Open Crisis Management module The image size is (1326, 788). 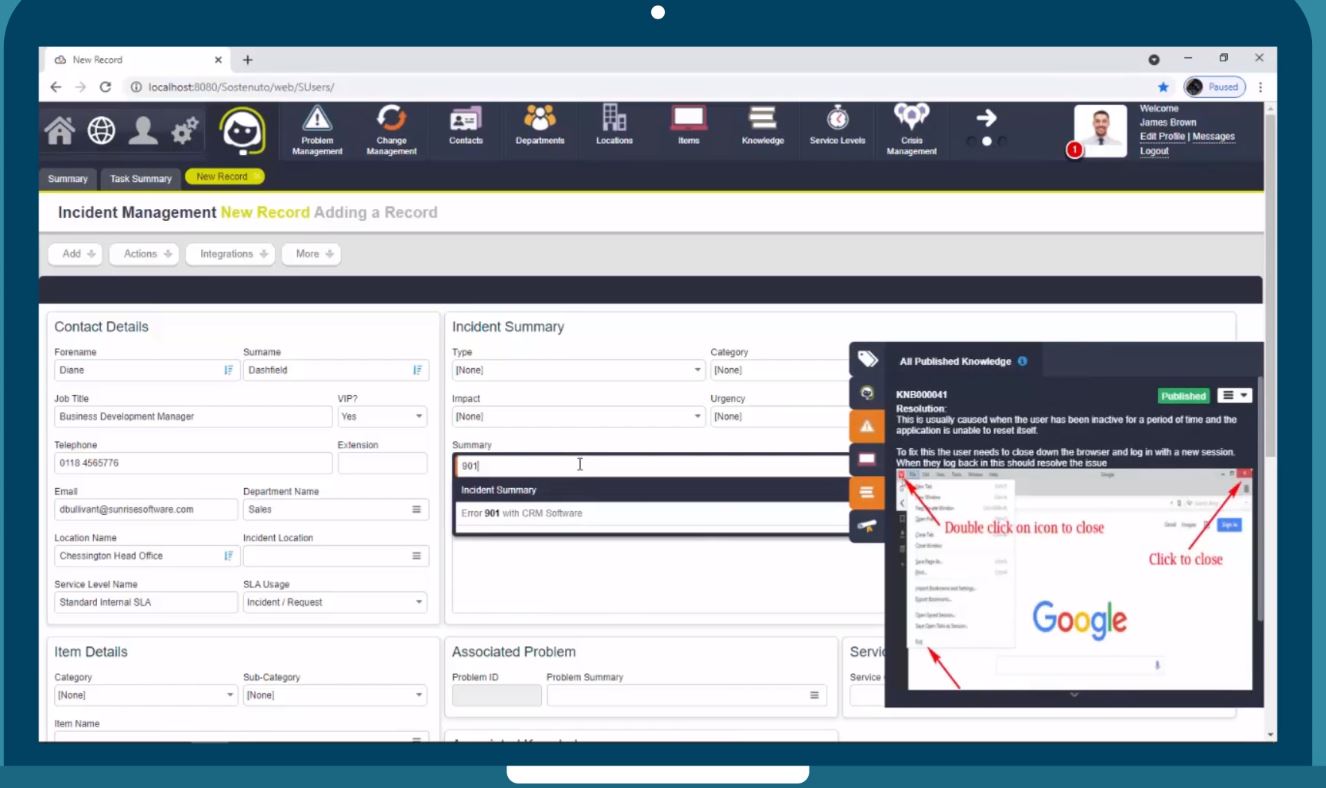click(x=912, y=131)
